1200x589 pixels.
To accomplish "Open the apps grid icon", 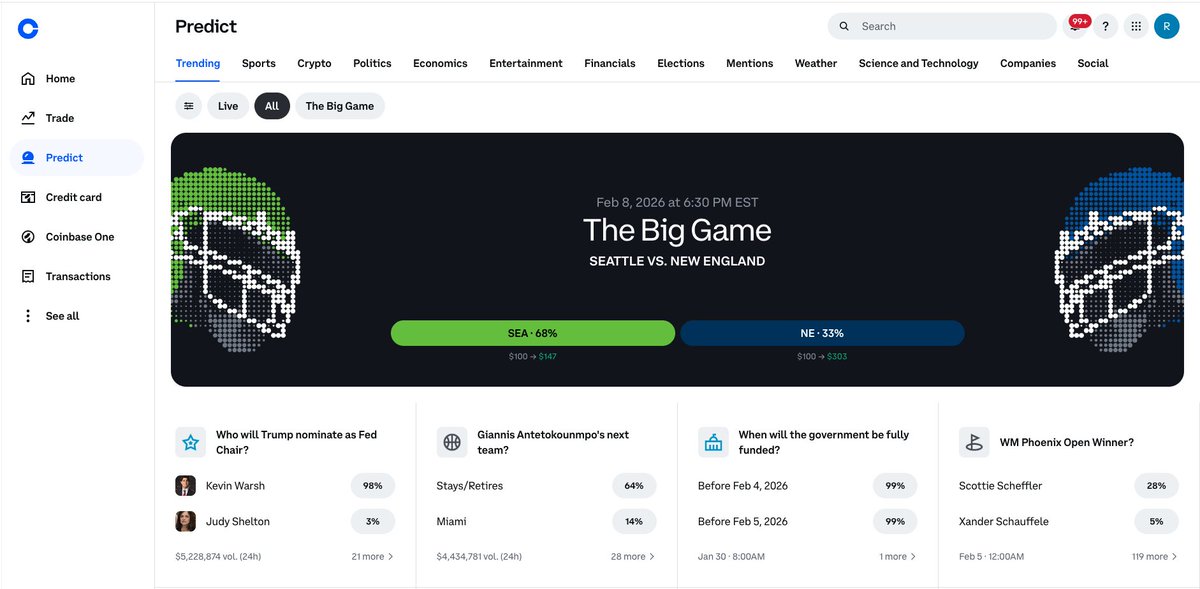I will [1136, 27].
